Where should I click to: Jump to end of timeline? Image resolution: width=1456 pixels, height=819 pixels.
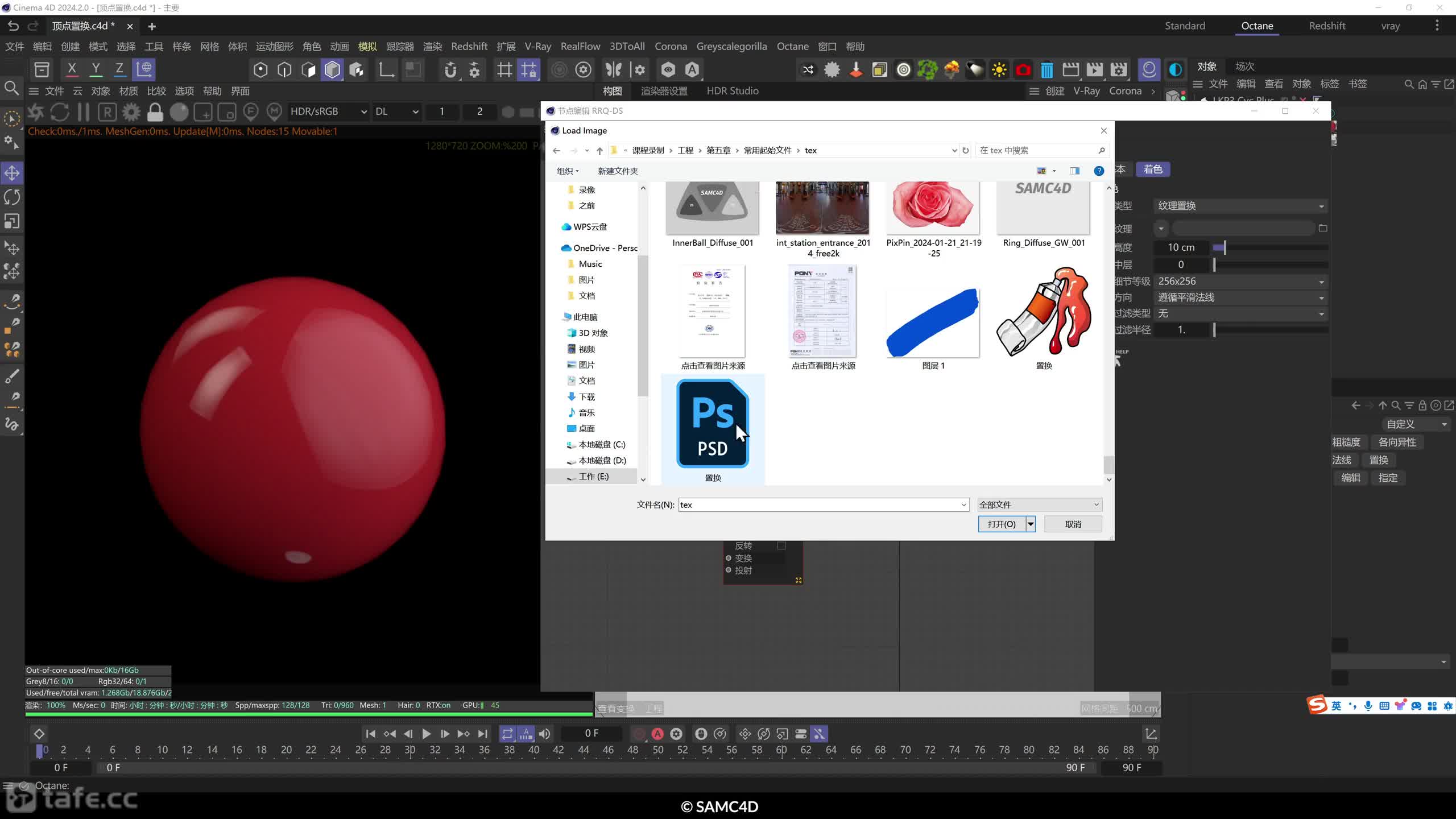coord(482,734)
